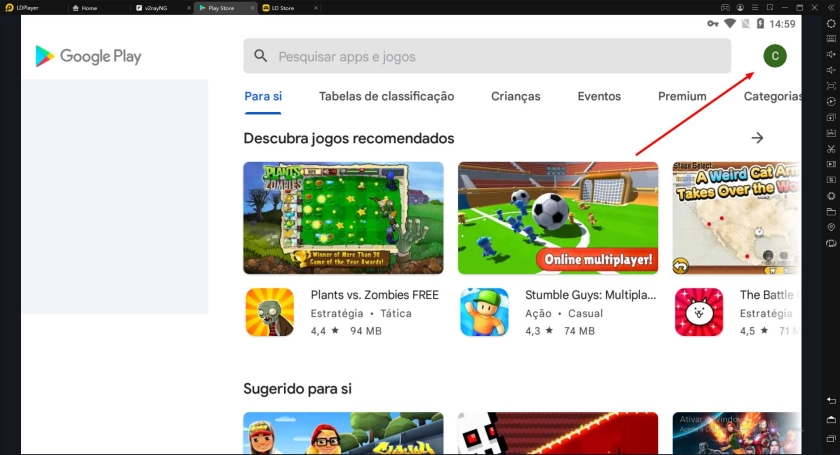Click the Descubra jogos recomendados heading
840x455 pixels.
click(x=349, y=138)
